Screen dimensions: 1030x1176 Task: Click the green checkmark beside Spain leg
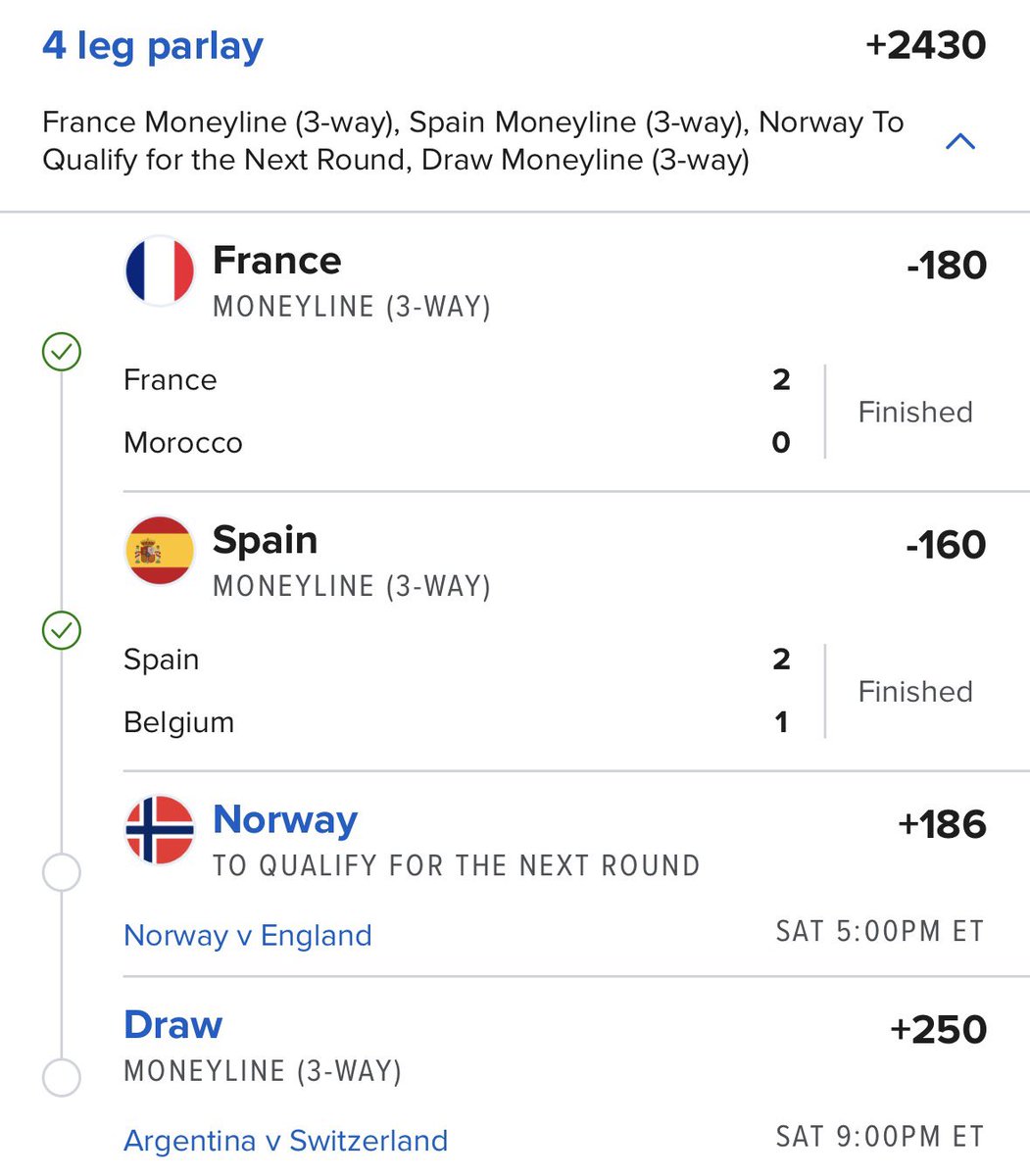[x=62, y=631]
